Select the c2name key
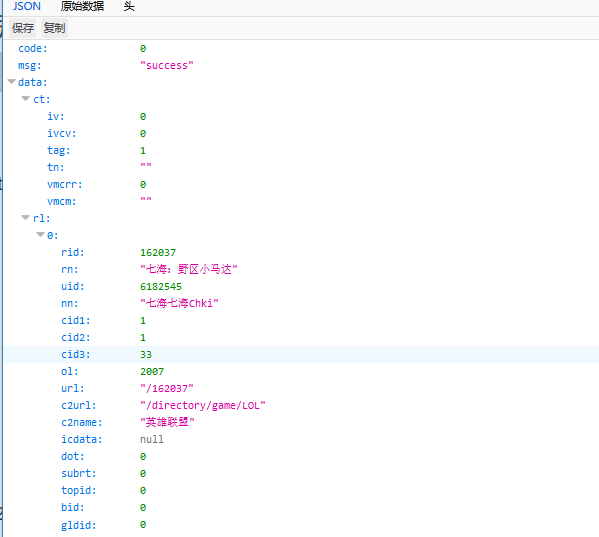Image resolution: width=599 pixels, height=537 pixels. point(82,422)
